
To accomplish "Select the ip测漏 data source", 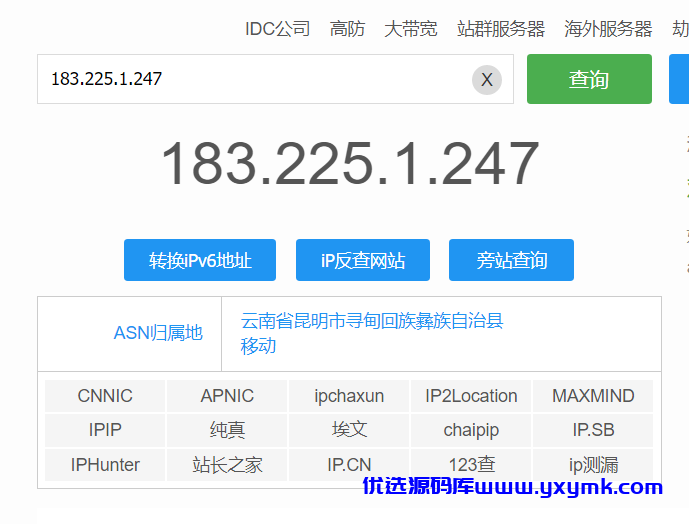I will tap(593, 465).
